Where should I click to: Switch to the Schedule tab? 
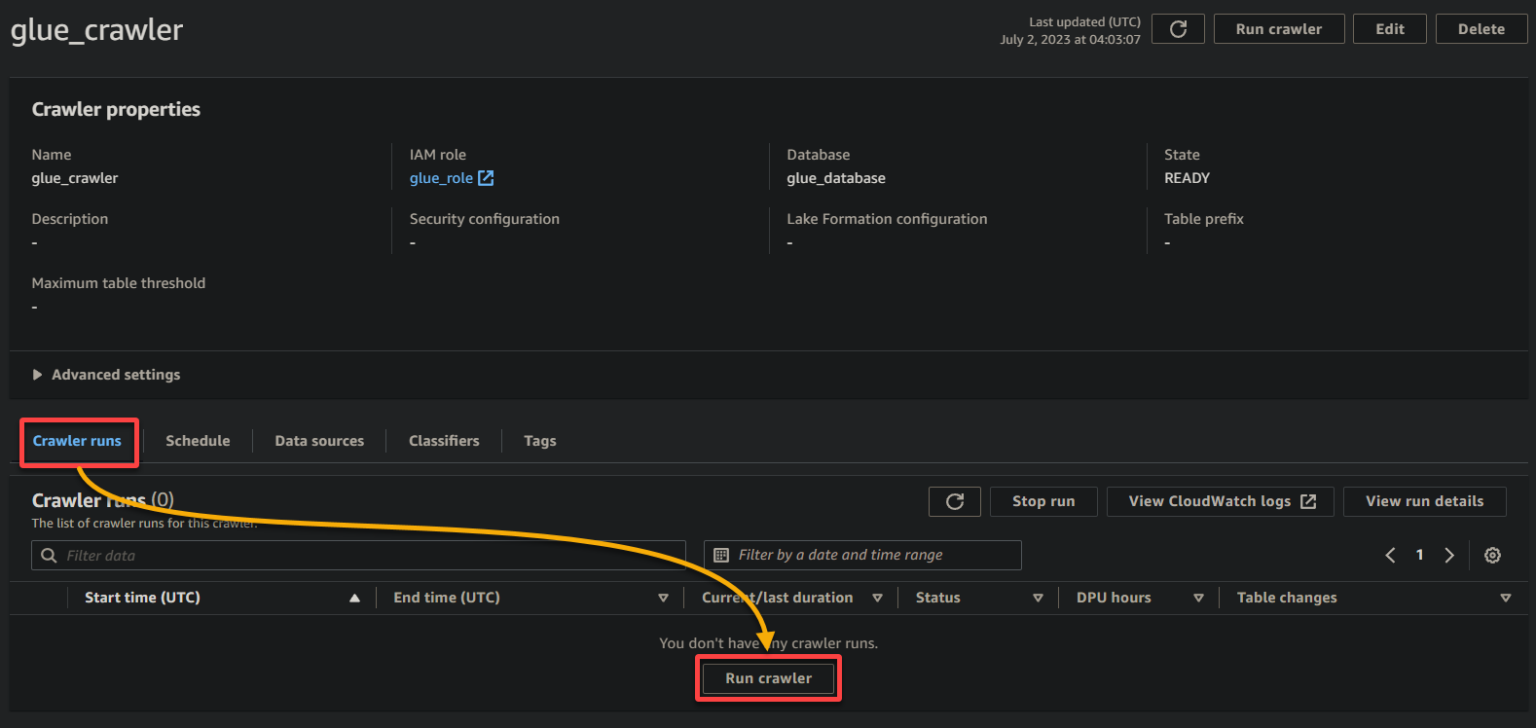click(x=197, y=440)
